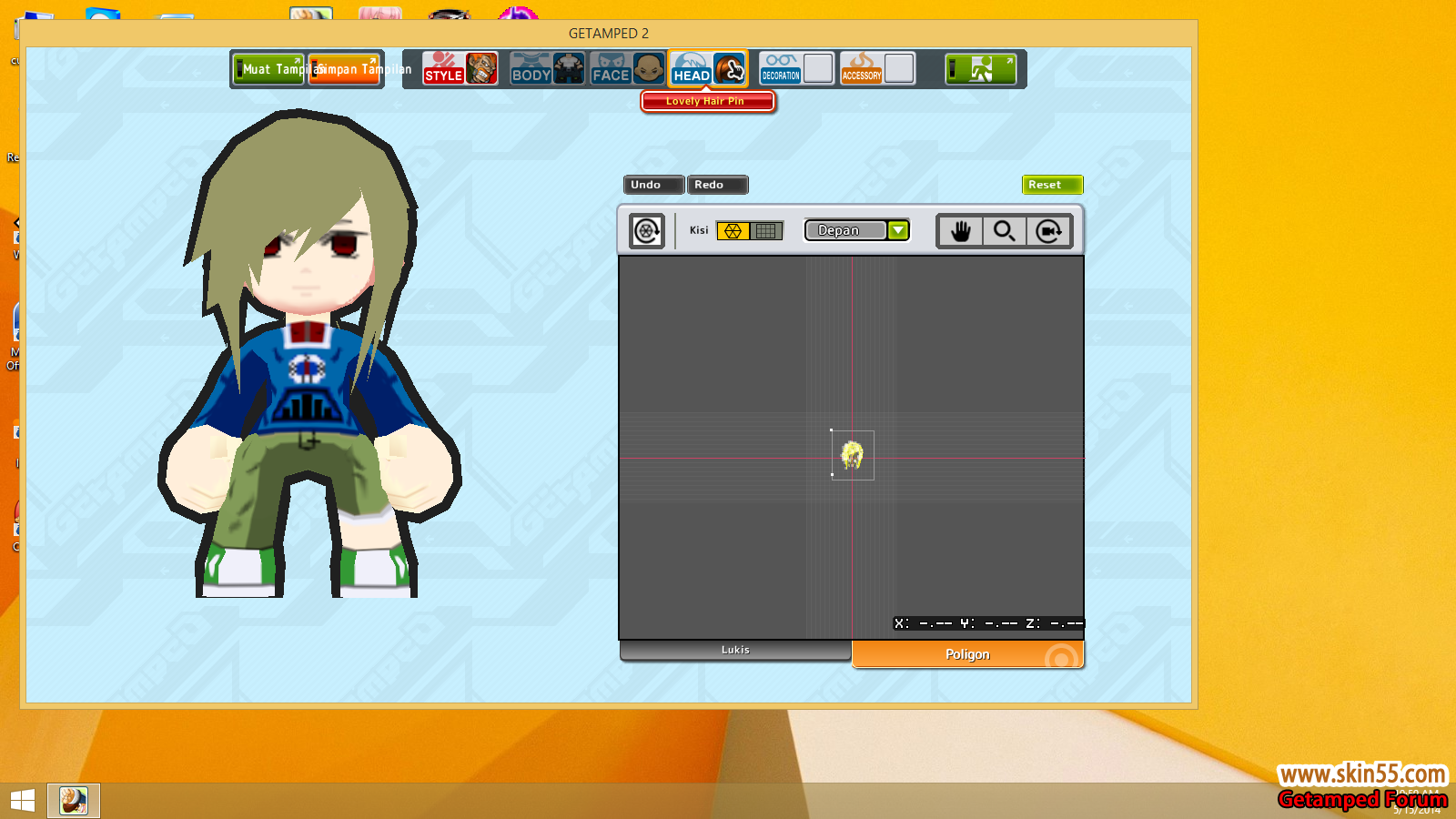This screenshot has height=819, width=1456.
Task: Switch to the Poligon tab
Action: coord(967,654)
